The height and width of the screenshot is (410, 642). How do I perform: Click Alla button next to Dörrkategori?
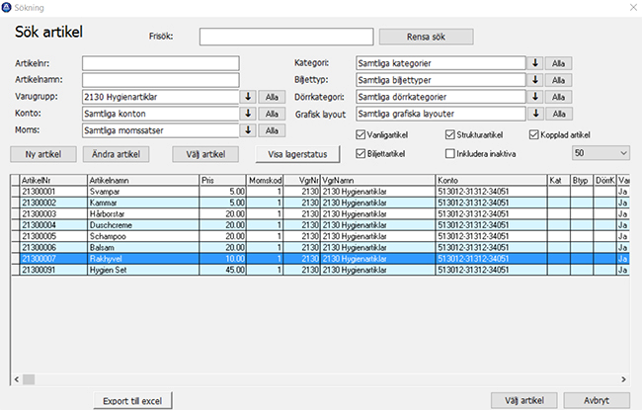(x=558, y=97)
